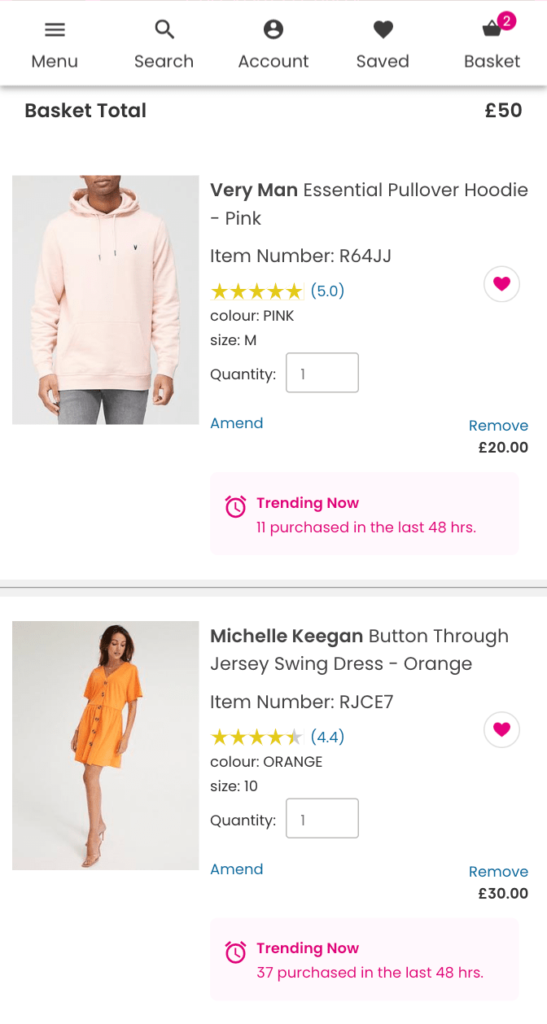Click alarm clock icon on dress Trending box

click(x=236, y=952)
